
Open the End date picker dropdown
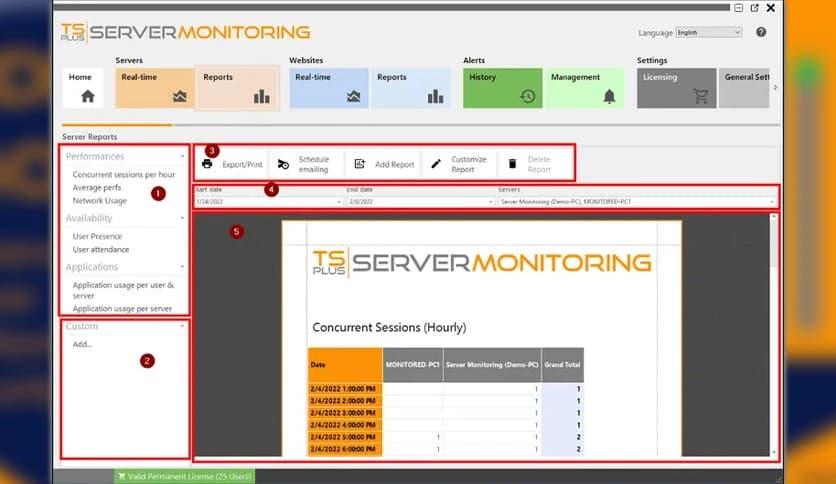[x=491, y=202]
